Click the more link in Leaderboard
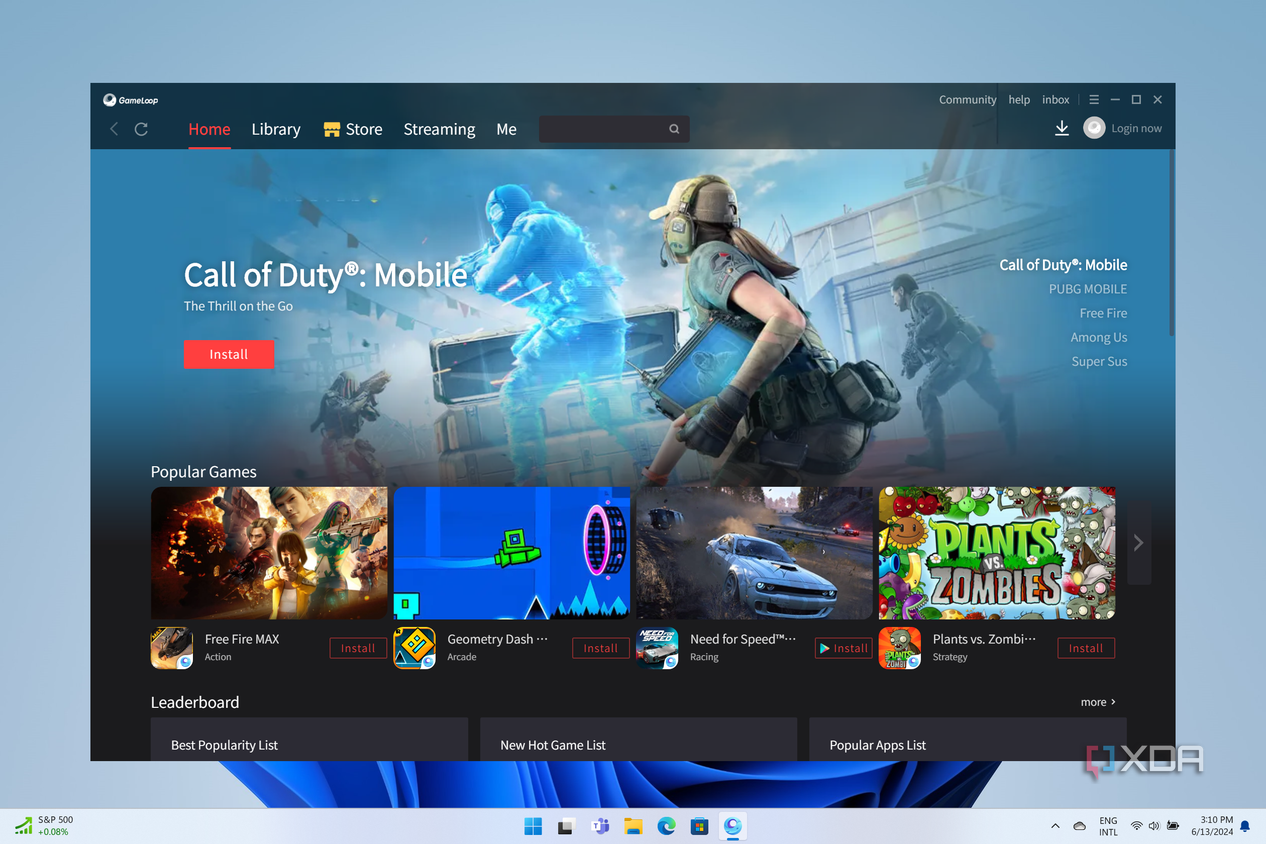Viewport: 1266px width, 844px height. [x=1098, y=702]
